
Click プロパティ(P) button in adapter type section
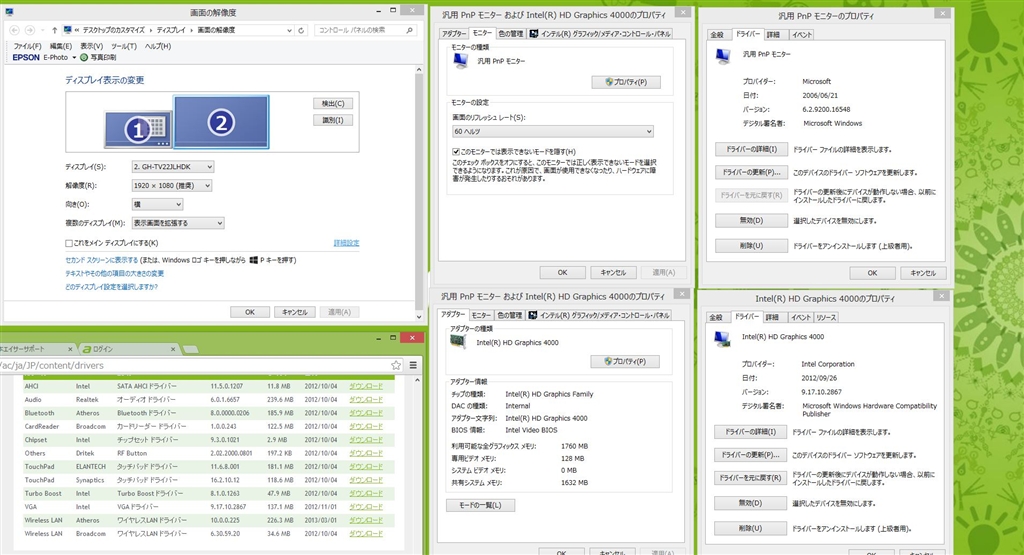point(625,361)
